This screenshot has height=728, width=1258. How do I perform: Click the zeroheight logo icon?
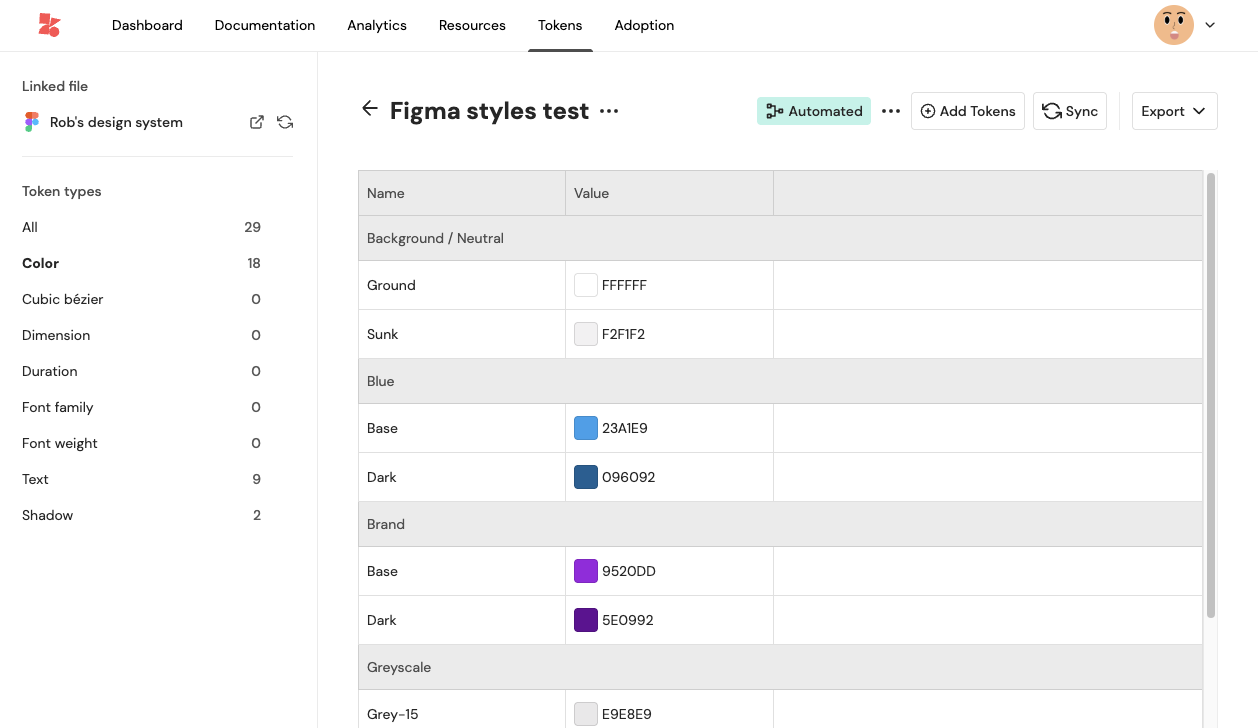[x=49, y=25]
